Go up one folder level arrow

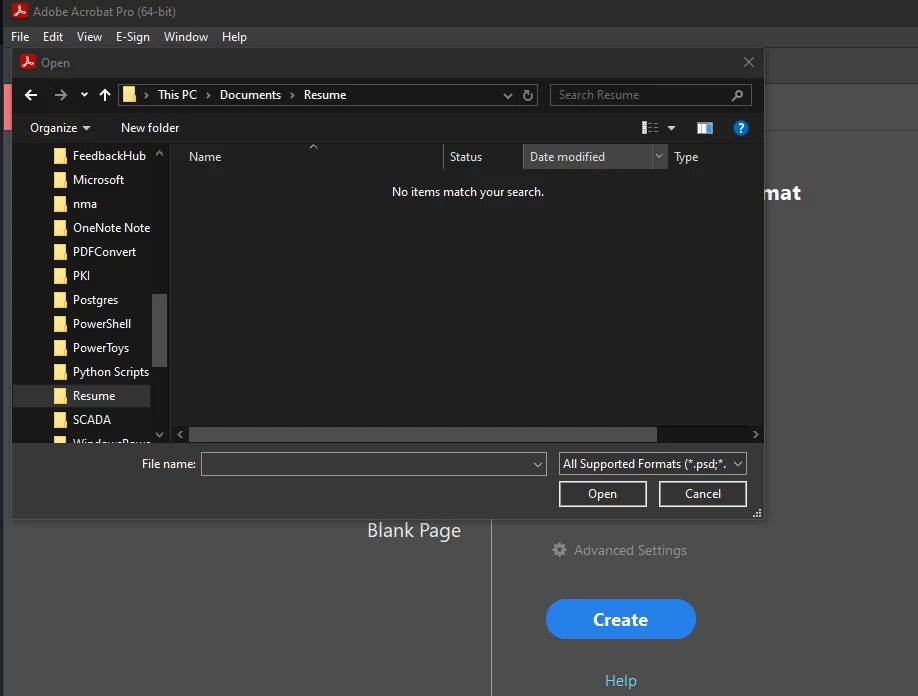105,95
